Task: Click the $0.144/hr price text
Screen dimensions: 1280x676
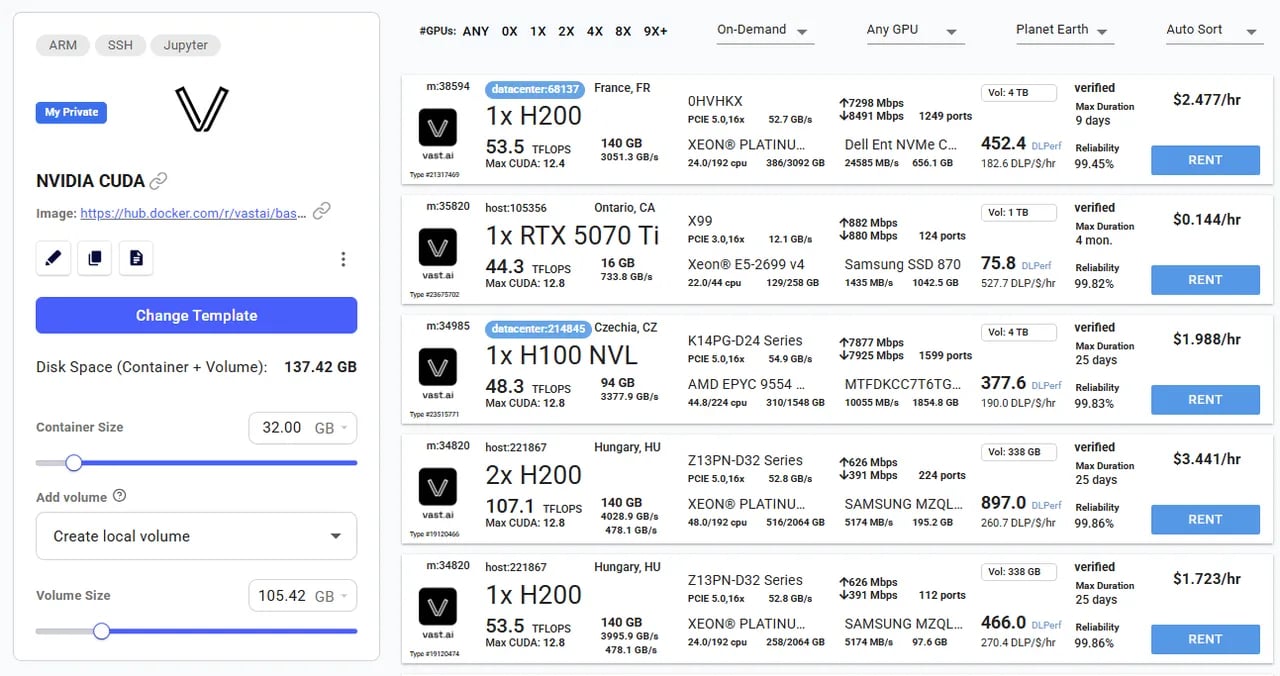Action: click(x=1206, y=220)
